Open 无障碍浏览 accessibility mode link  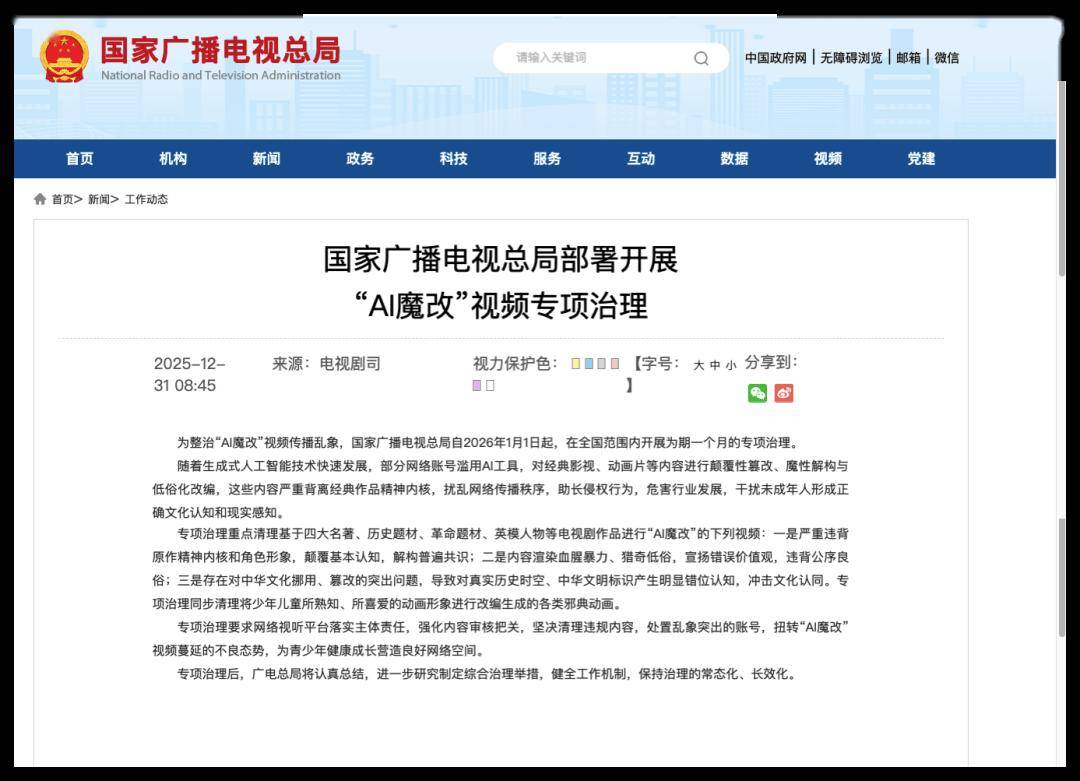click(x=851, y=58)
